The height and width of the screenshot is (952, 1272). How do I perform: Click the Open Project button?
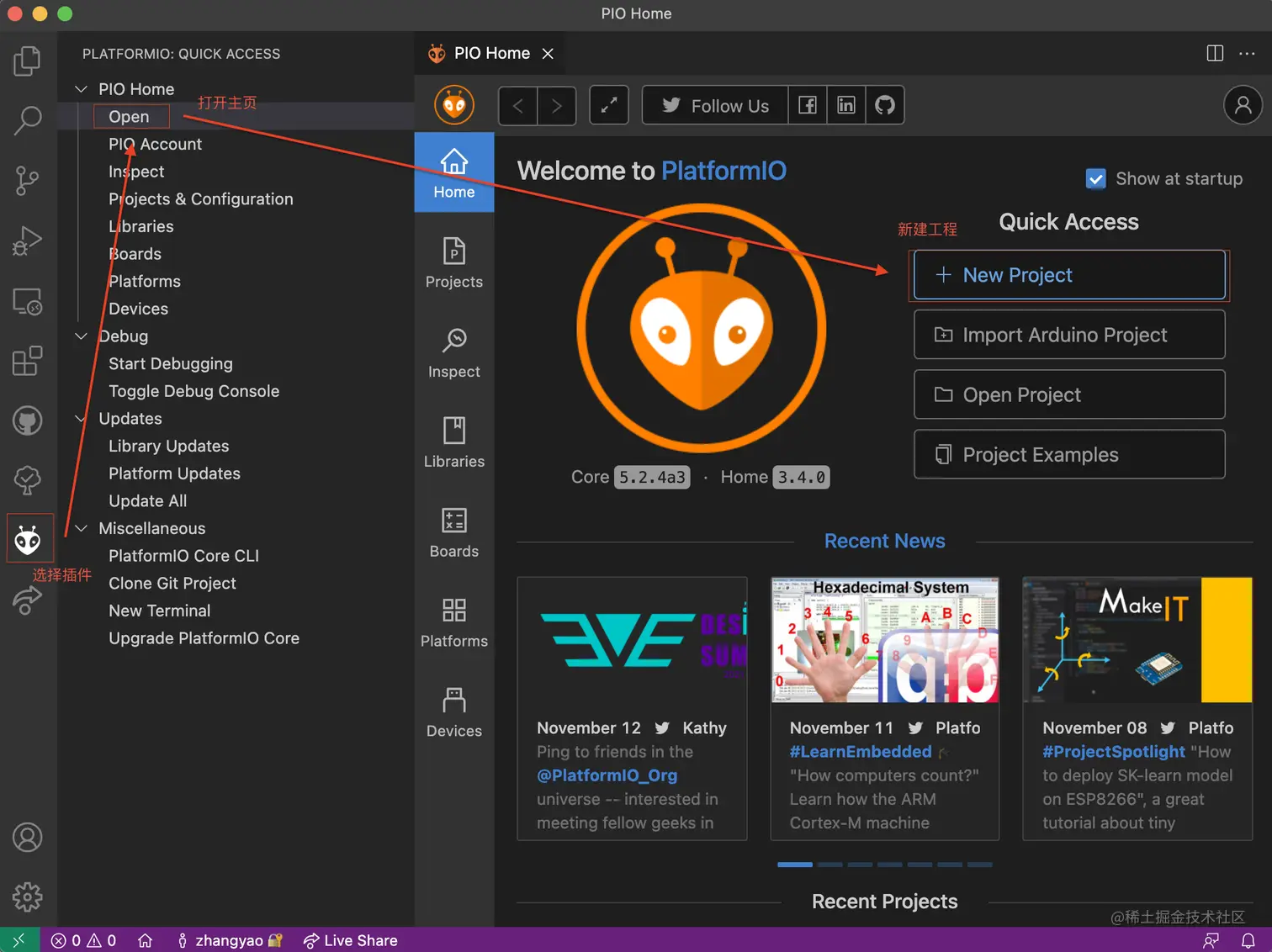pos(1069,394)
